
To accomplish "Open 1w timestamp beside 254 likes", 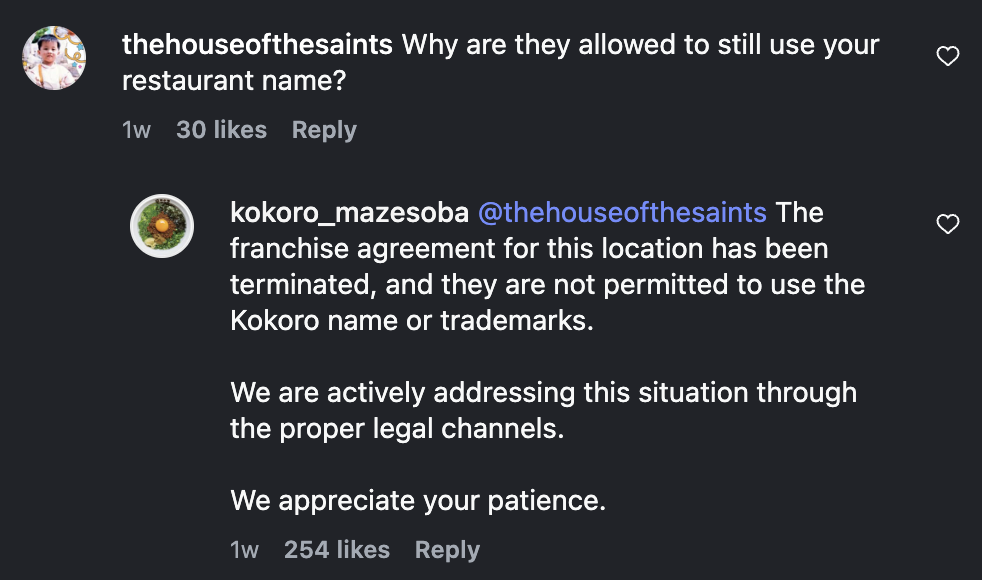I will 244,550.
